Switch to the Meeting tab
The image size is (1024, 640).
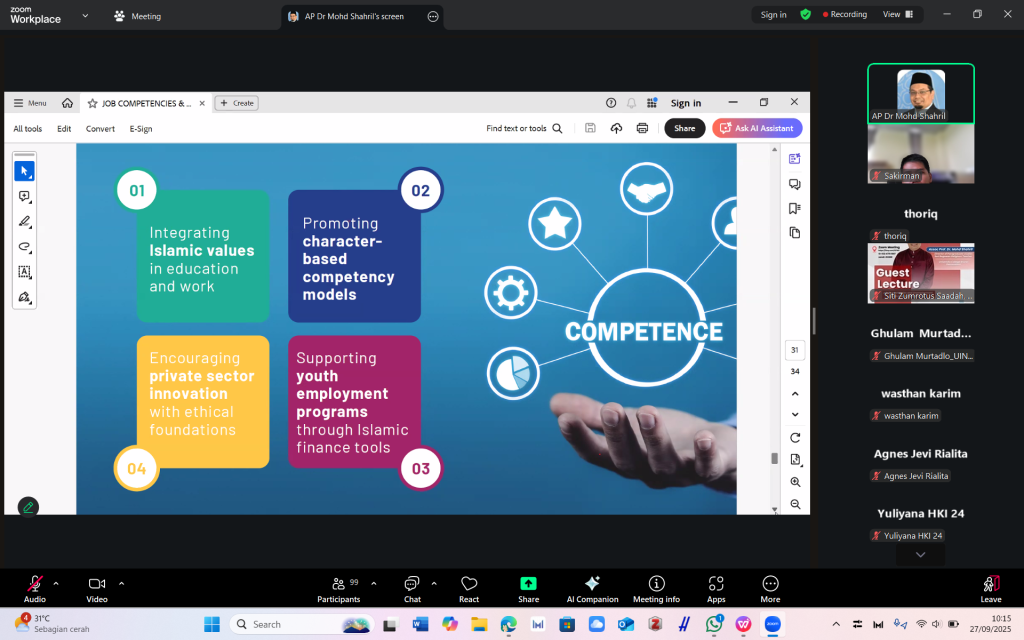tap(138, 16)
